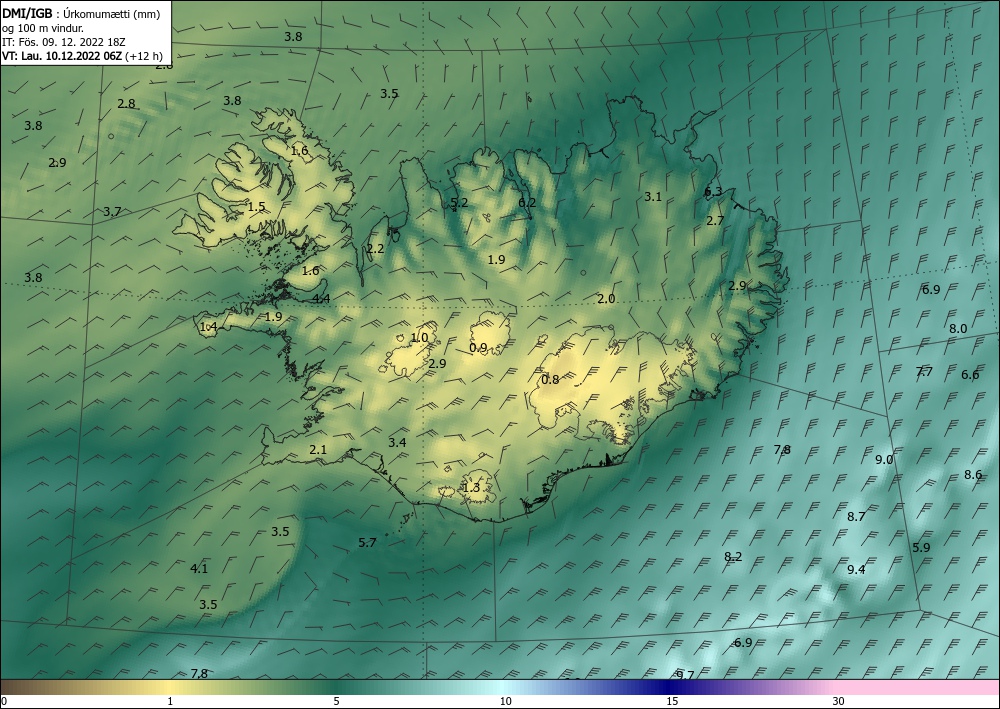The image size is (1000, 709).
Task: Select the value 2.7
Action: tap(716, 221)
